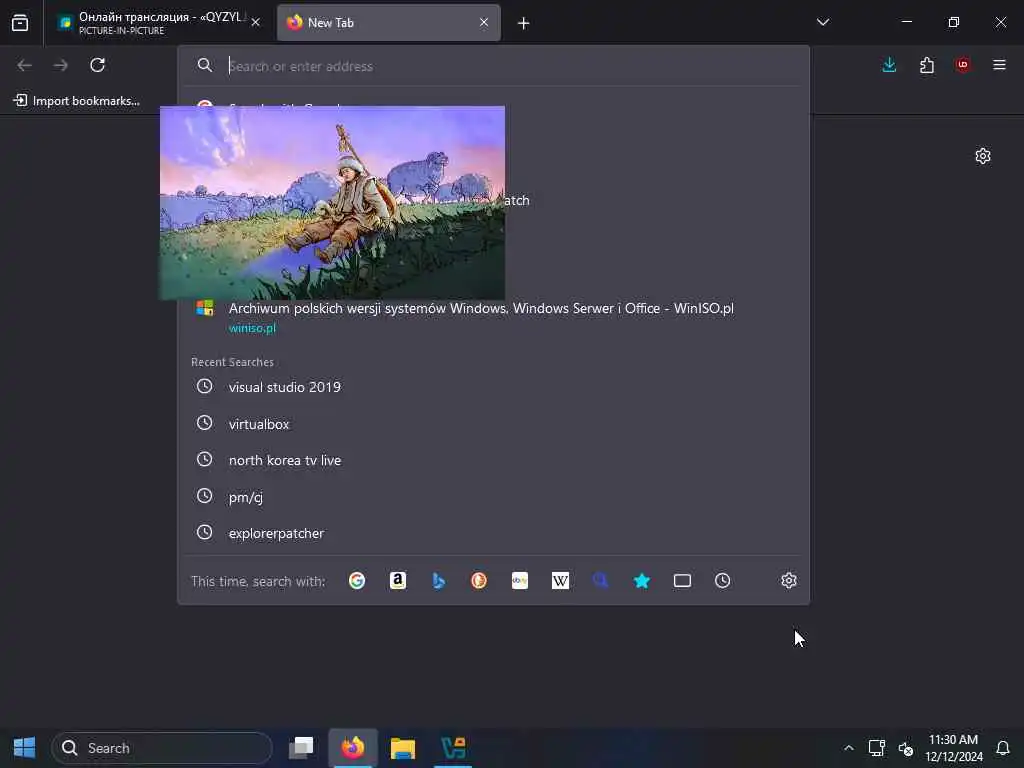Viewport: 1024px width, 768px height.
Task: Open the muted volume tray icon
Action: pyautogui.click(x=906, y=748)
